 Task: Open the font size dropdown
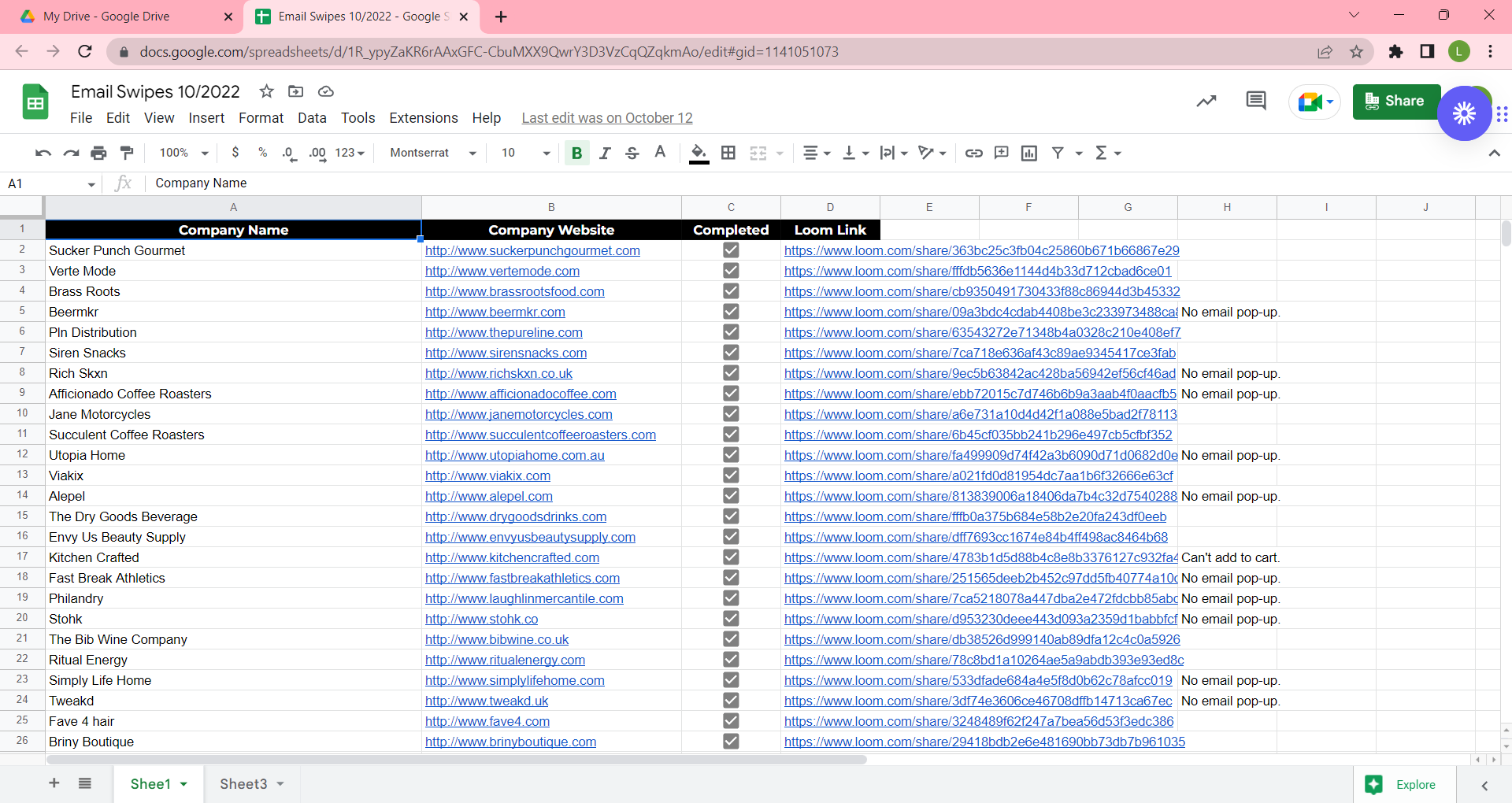coord(525,153)
